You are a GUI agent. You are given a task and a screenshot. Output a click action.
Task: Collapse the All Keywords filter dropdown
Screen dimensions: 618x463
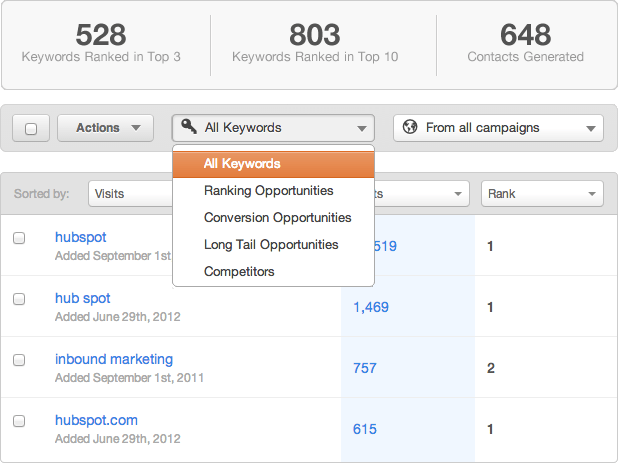(273, 128)
